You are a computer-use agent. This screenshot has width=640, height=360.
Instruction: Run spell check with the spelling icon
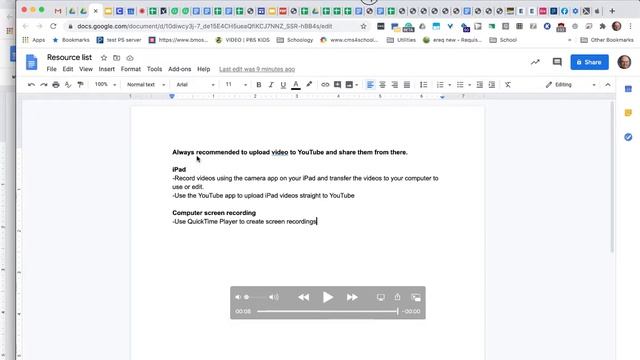[68, 84]
